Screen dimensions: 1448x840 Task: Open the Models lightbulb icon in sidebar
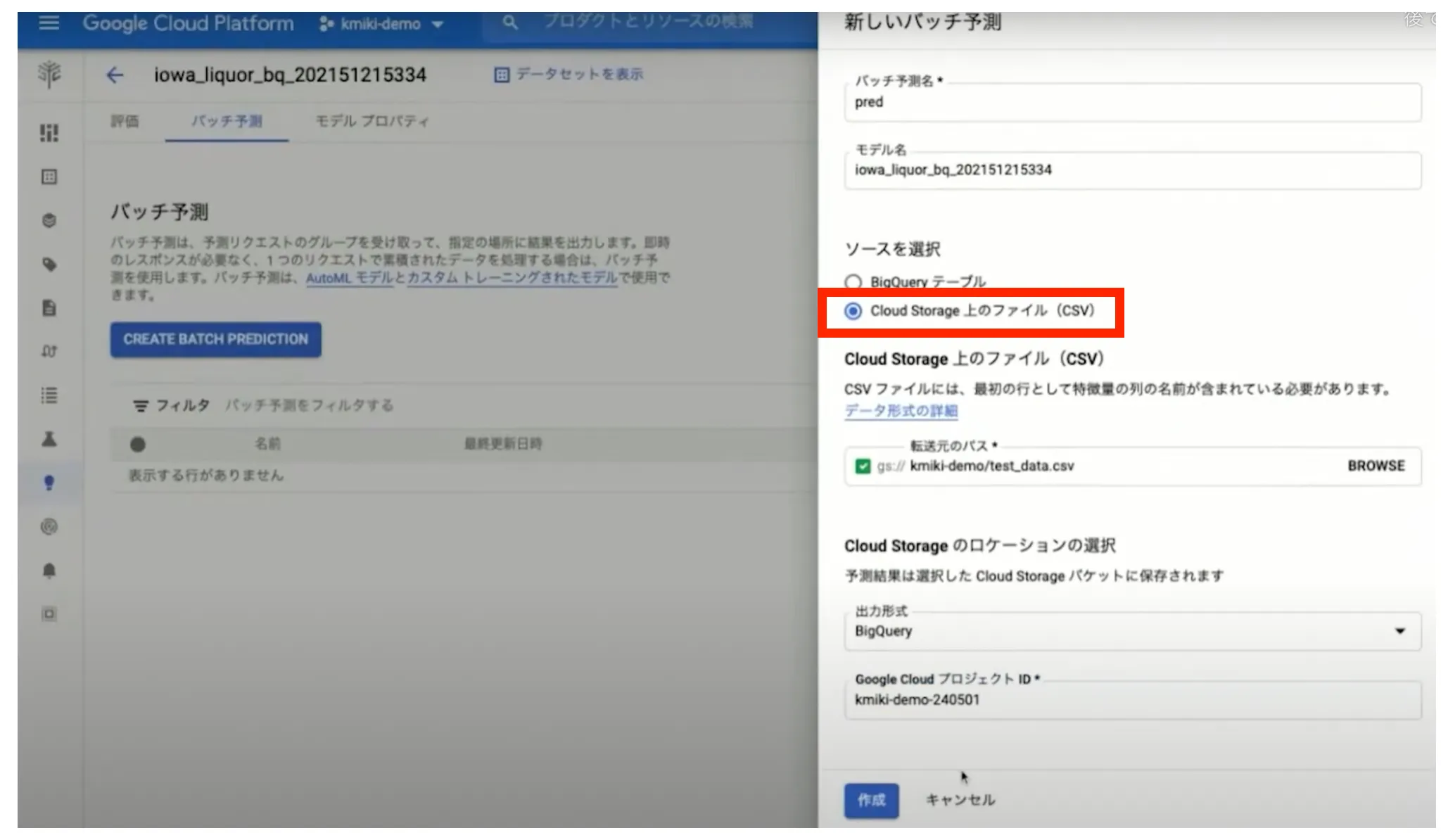tap(49, 483)
